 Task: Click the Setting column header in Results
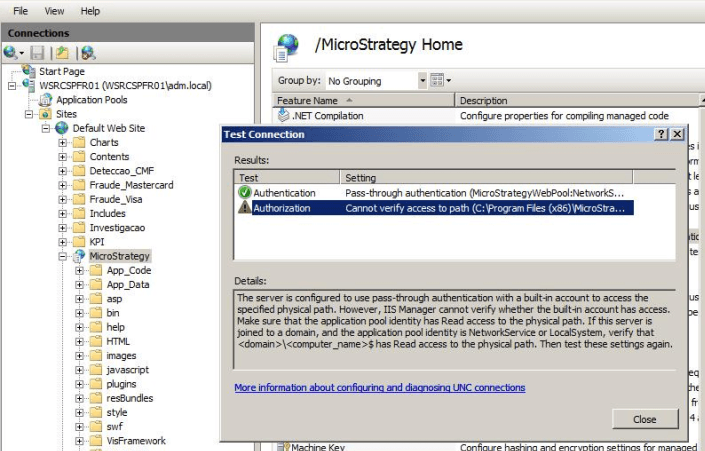(486, 178)
